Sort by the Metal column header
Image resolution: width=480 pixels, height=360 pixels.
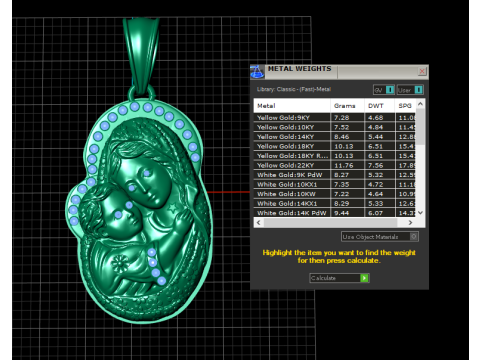pyautogui.click(x=292, y=106)
